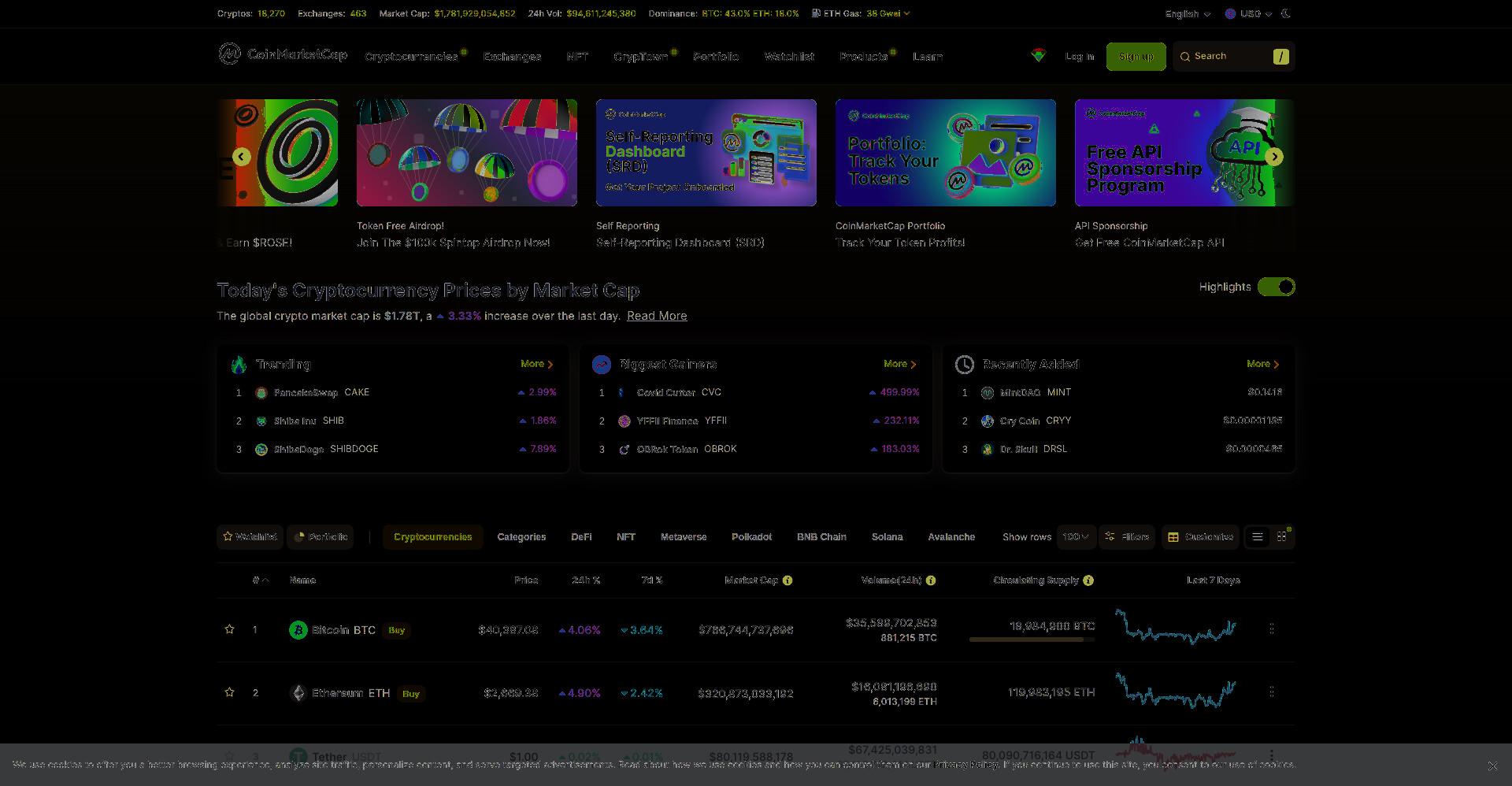Click the Bitcoin Buy button
The width and height of the screenshot is (1512, 786).
397,630
